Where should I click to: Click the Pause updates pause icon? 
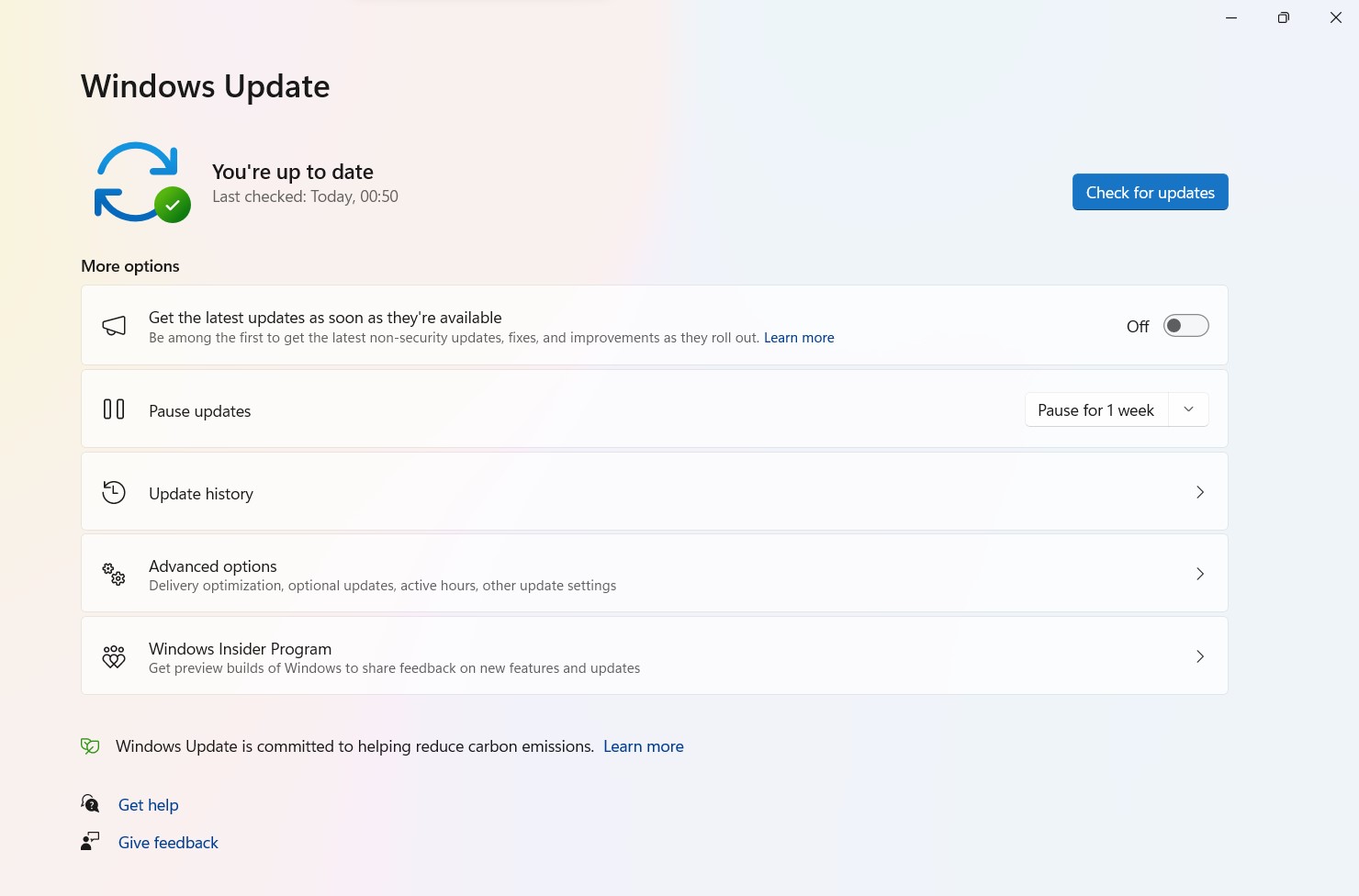coord(113,409)
